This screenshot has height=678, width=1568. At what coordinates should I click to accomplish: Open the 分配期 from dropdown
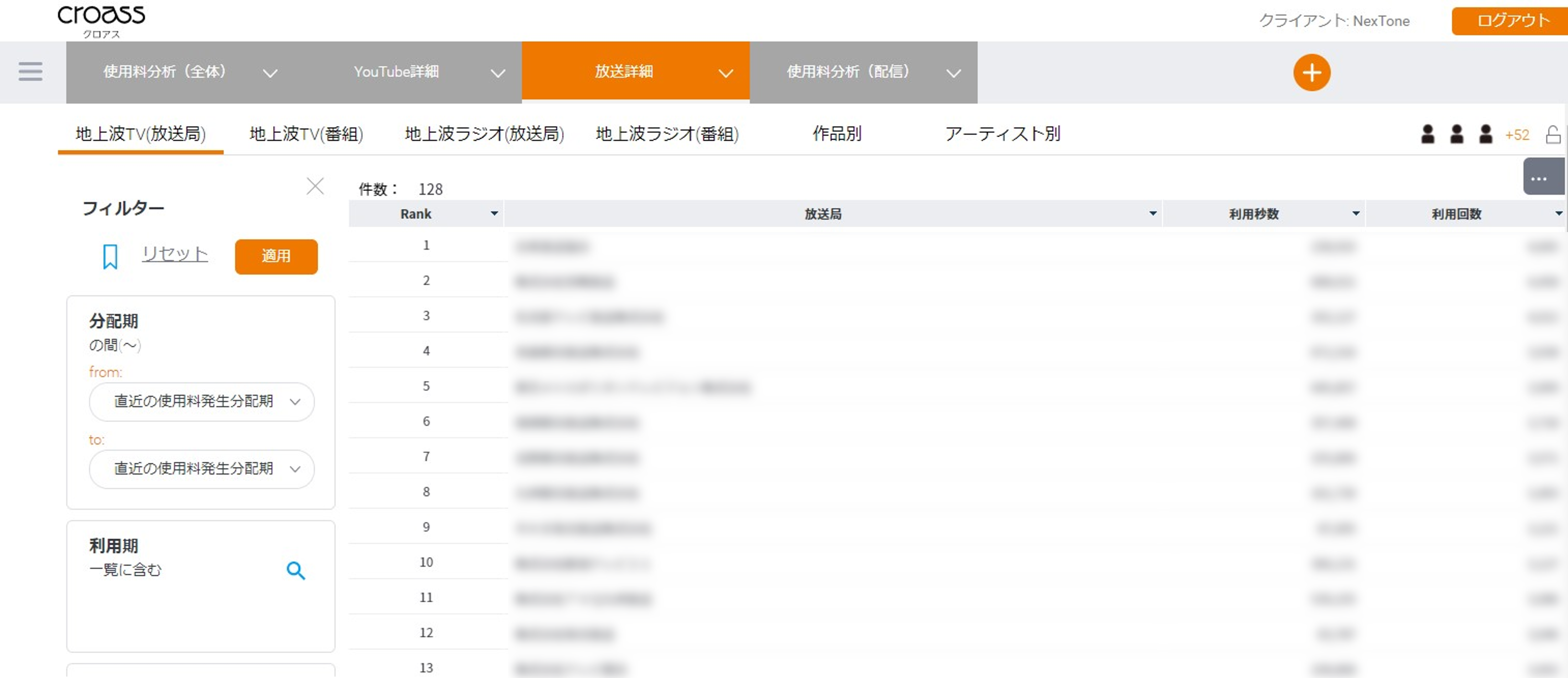click(x=201, y=402)
